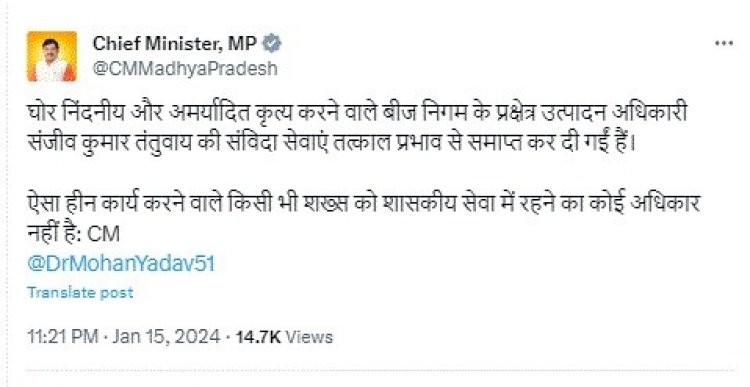The height and width of the screenshot is (387, 750).
Task: Click the word Views beside the count
Action: 309,337
